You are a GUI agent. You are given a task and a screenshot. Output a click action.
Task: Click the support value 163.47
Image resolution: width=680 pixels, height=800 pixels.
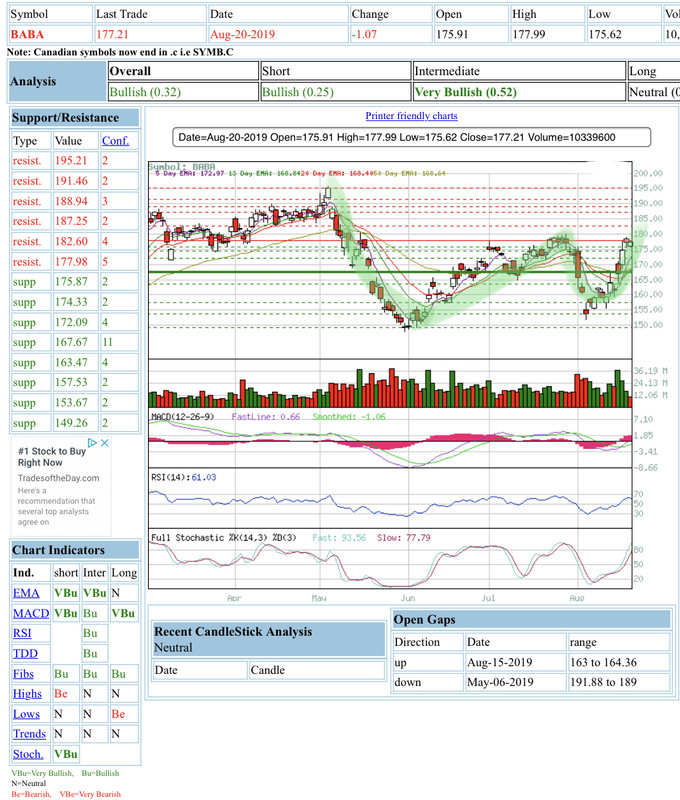click(x=76, y=362)
